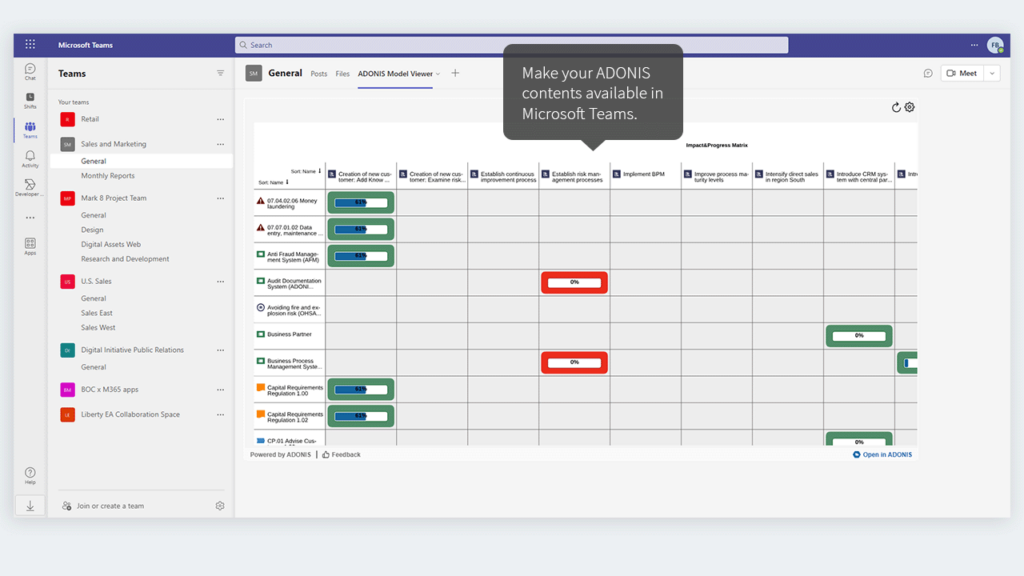Click the progress bar for Money laundering row

pyautogui.click(x=360, y=202)
